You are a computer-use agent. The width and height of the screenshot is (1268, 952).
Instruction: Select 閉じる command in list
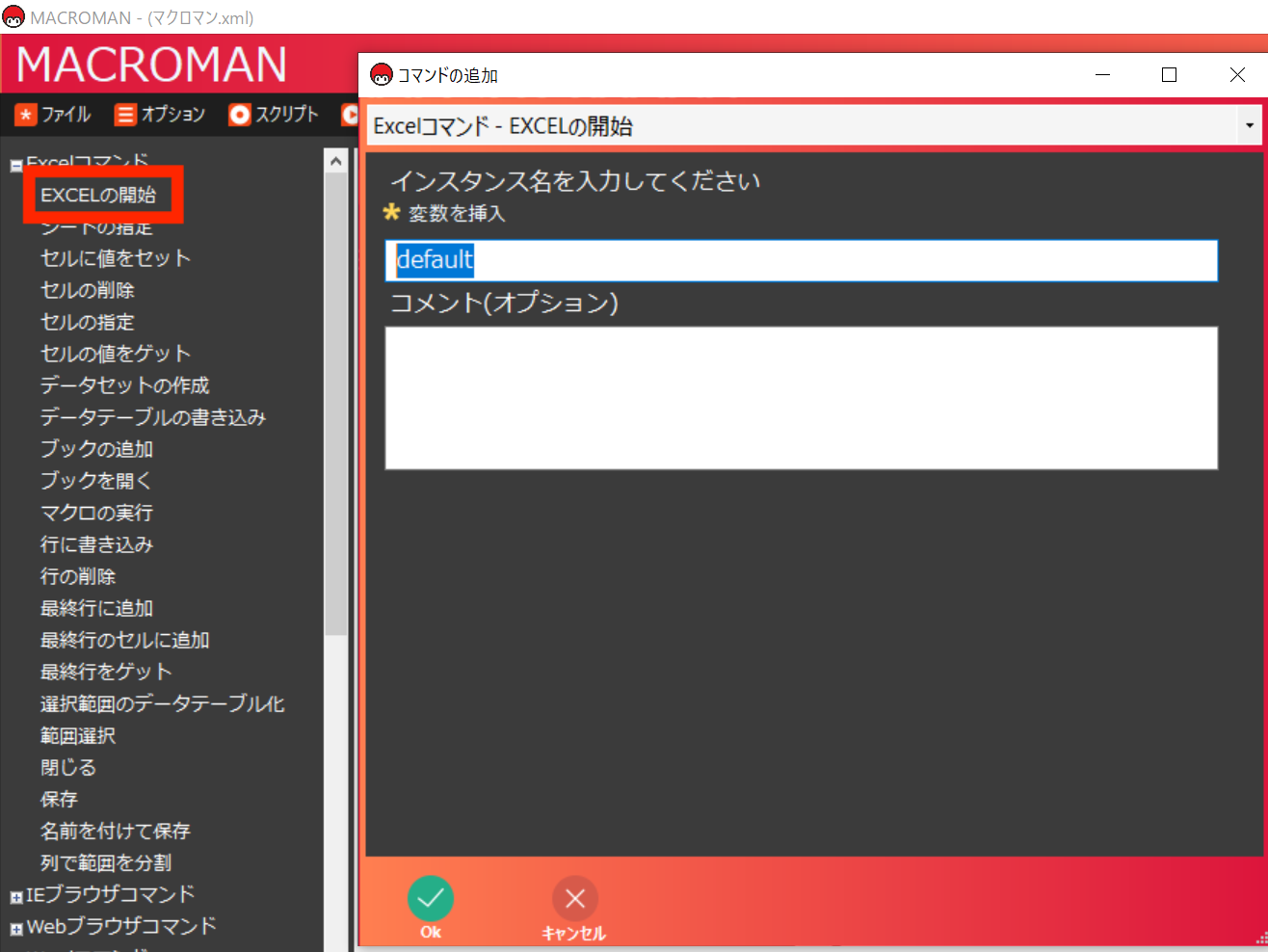(68, 767)
